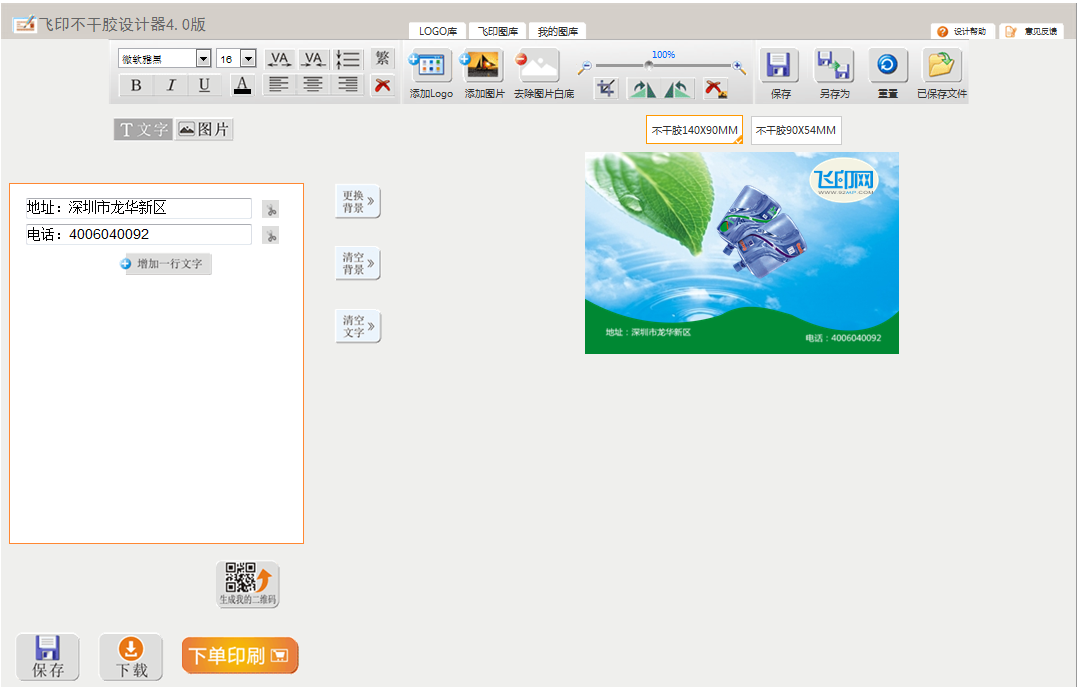The image size is (1077, 687).
Task: Open the font size 16 dropdown
Action: (x=248, y=59)
